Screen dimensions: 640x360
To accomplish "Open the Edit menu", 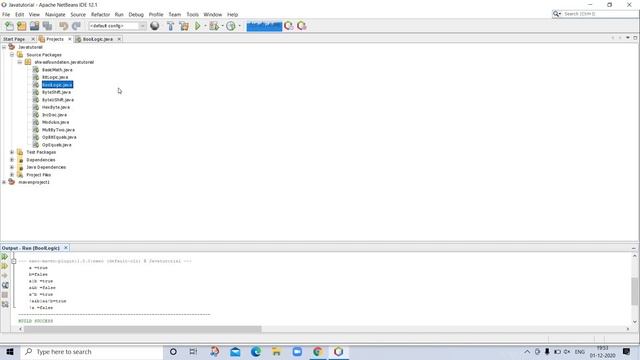I will pos(20,14).
